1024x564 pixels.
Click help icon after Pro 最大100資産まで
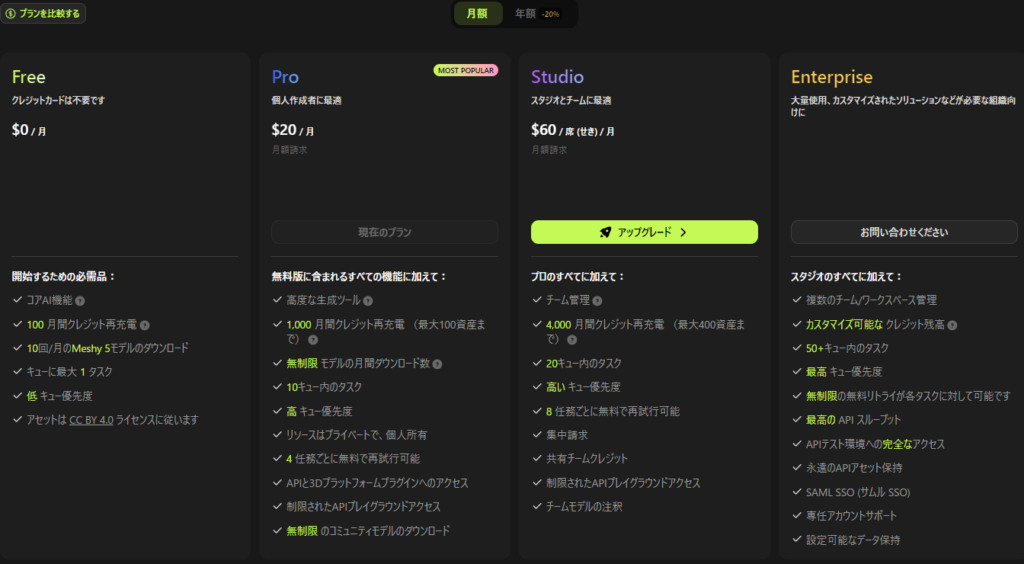[313, 340]
